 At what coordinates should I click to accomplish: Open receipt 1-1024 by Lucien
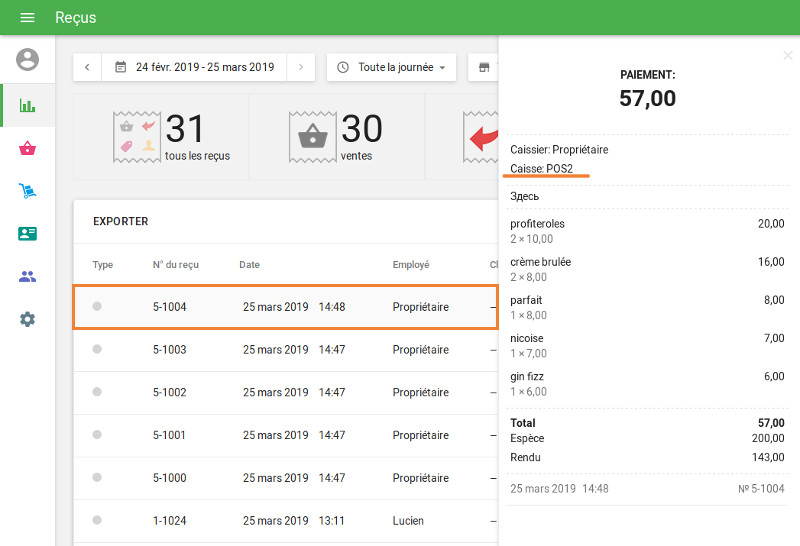tap(285, 521)
